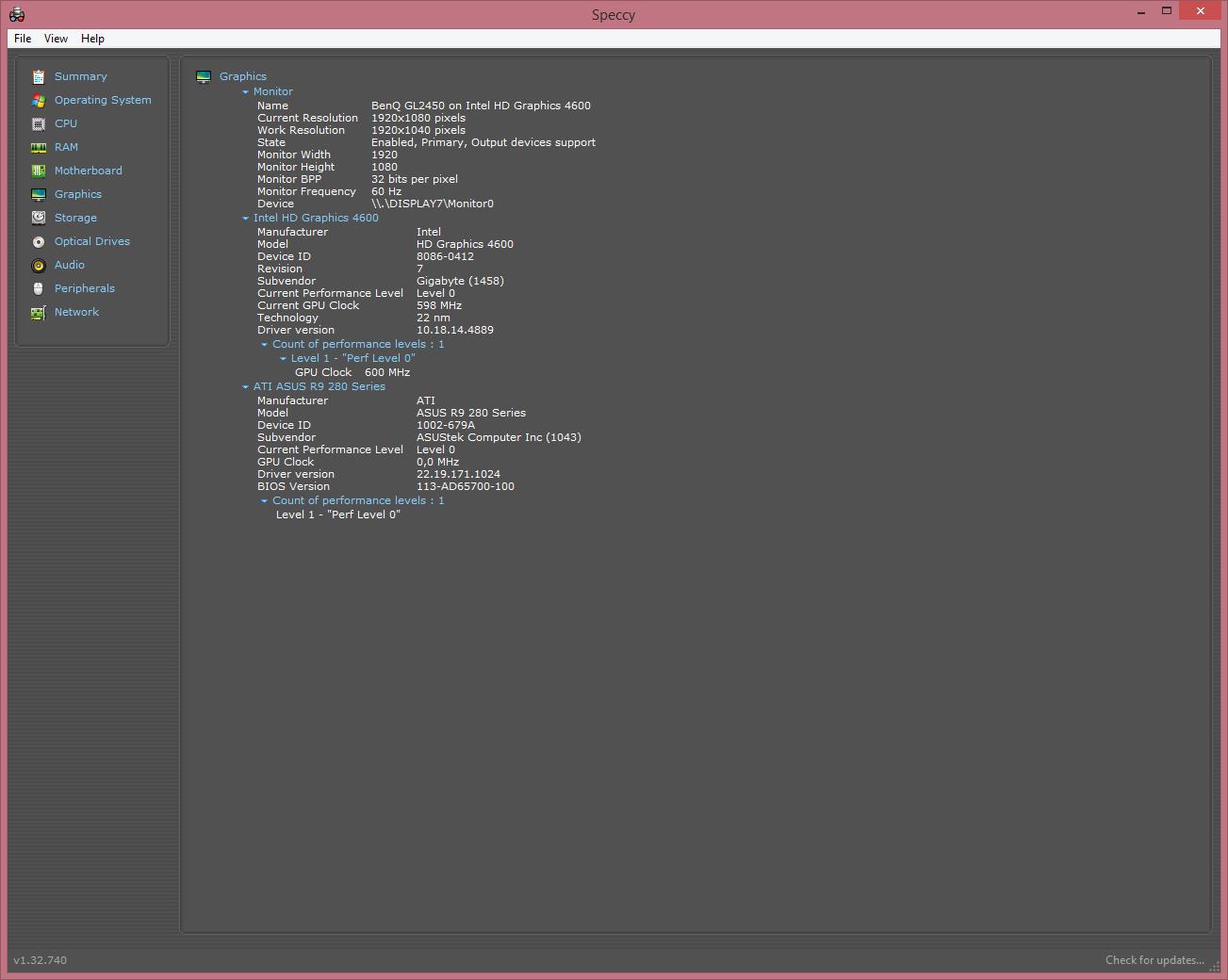Select the ASUS R9 280 Series model value
The image size is (1228, 980).
471,413
